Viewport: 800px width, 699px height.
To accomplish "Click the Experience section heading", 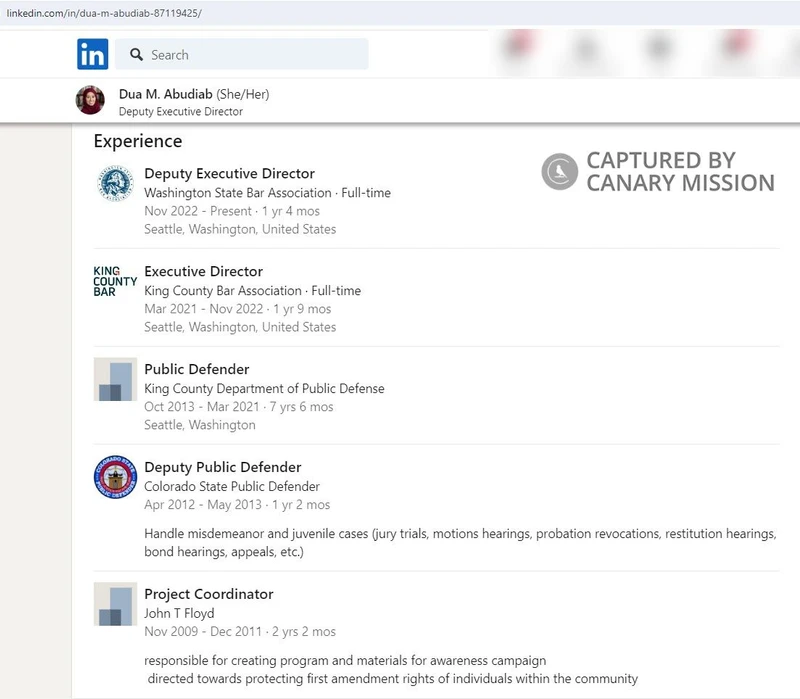I will point(138,141).
